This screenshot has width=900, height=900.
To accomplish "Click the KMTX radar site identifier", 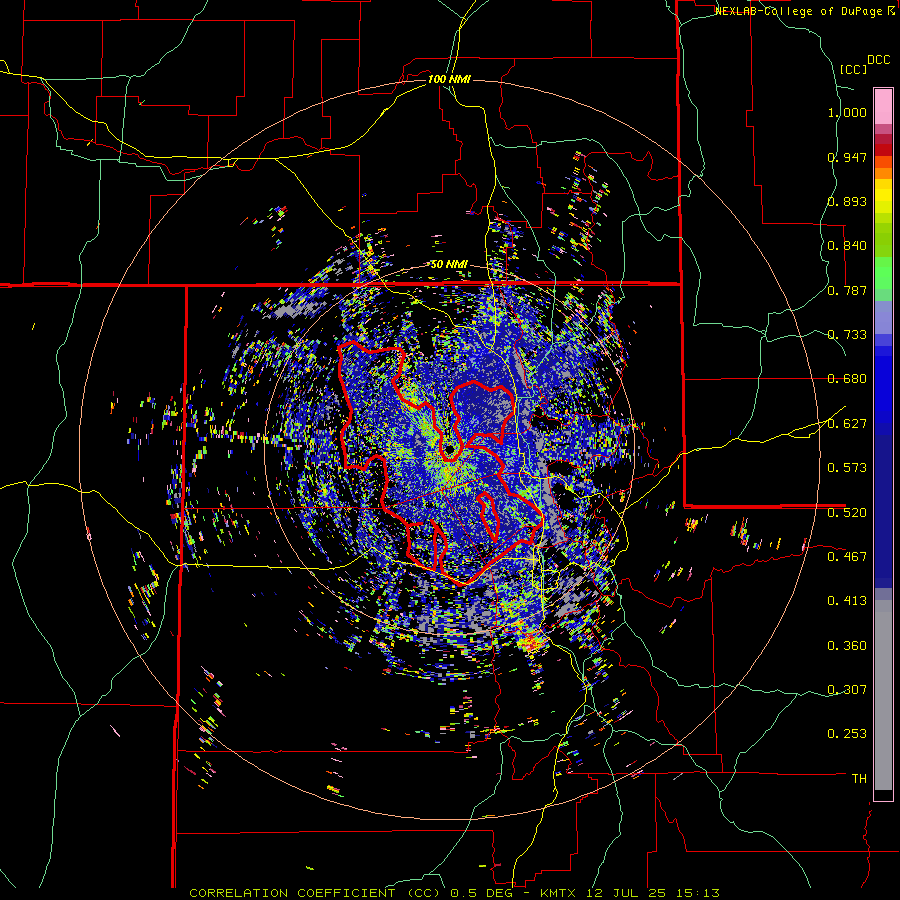I will [x=560, y=893].
